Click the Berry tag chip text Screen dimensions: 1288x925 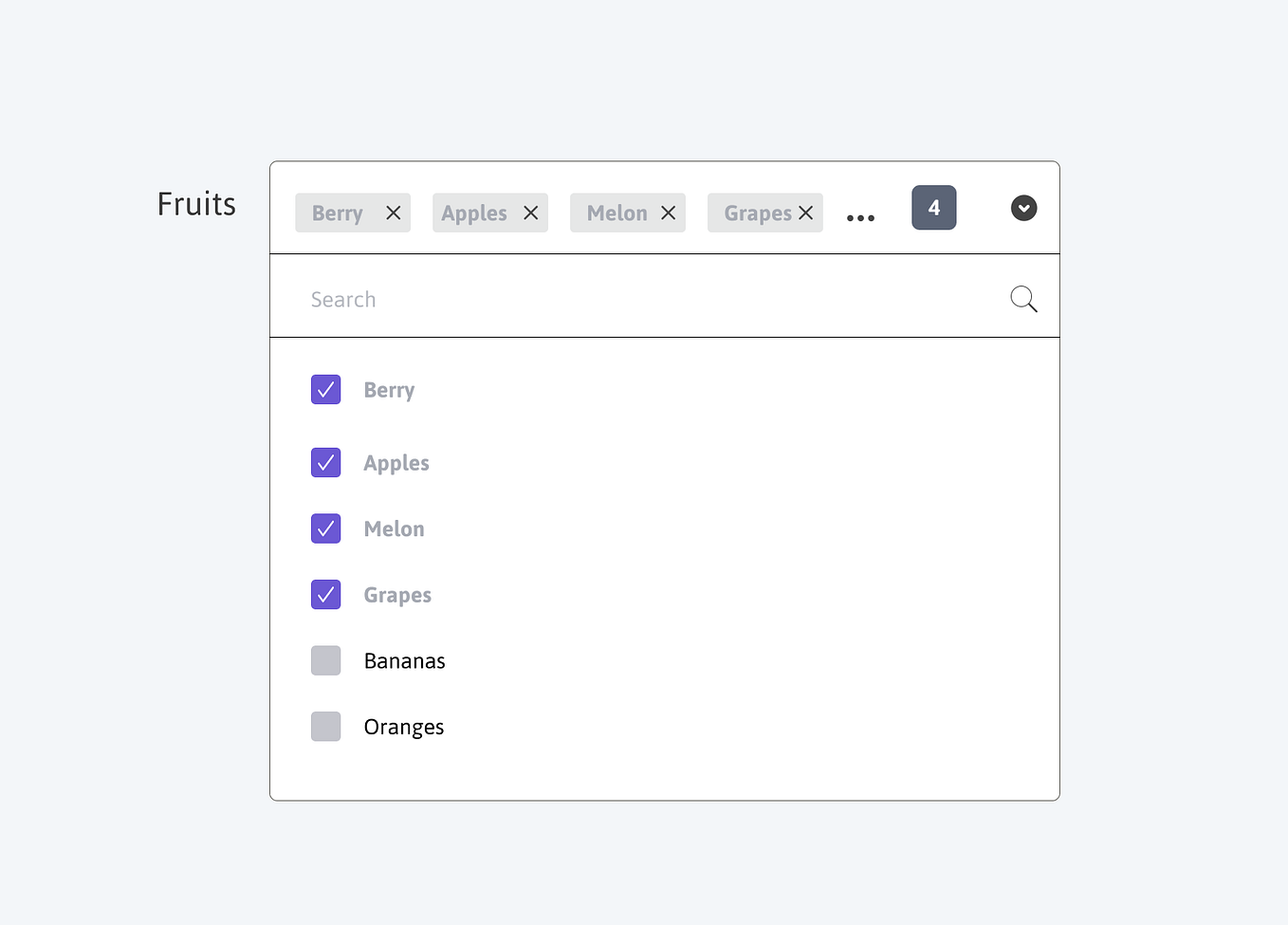(338, 213)
